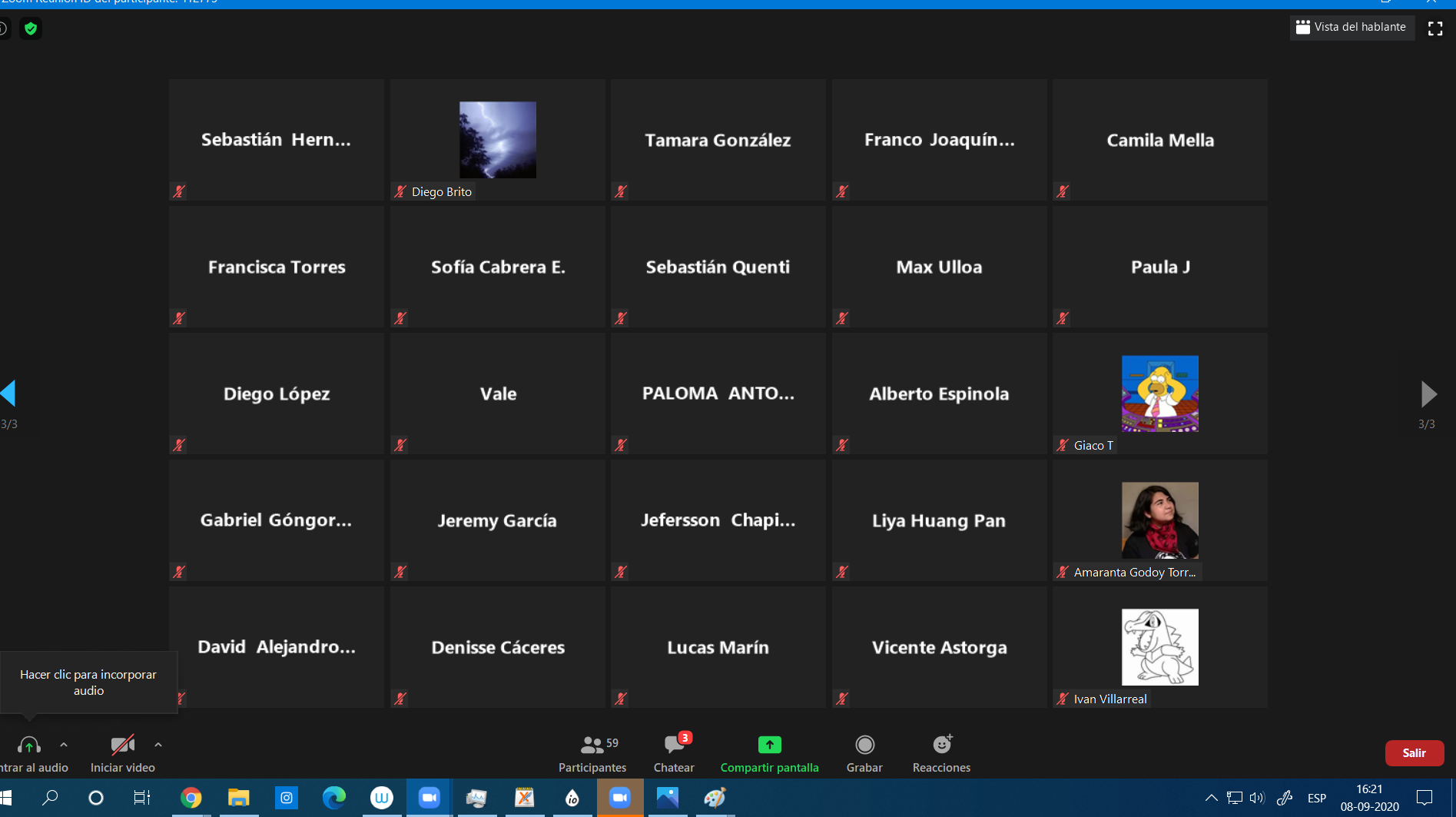Open the system volume control
Viewport: 1456px width, 817px height.
pyautogui.click(x=1257, y=798)
